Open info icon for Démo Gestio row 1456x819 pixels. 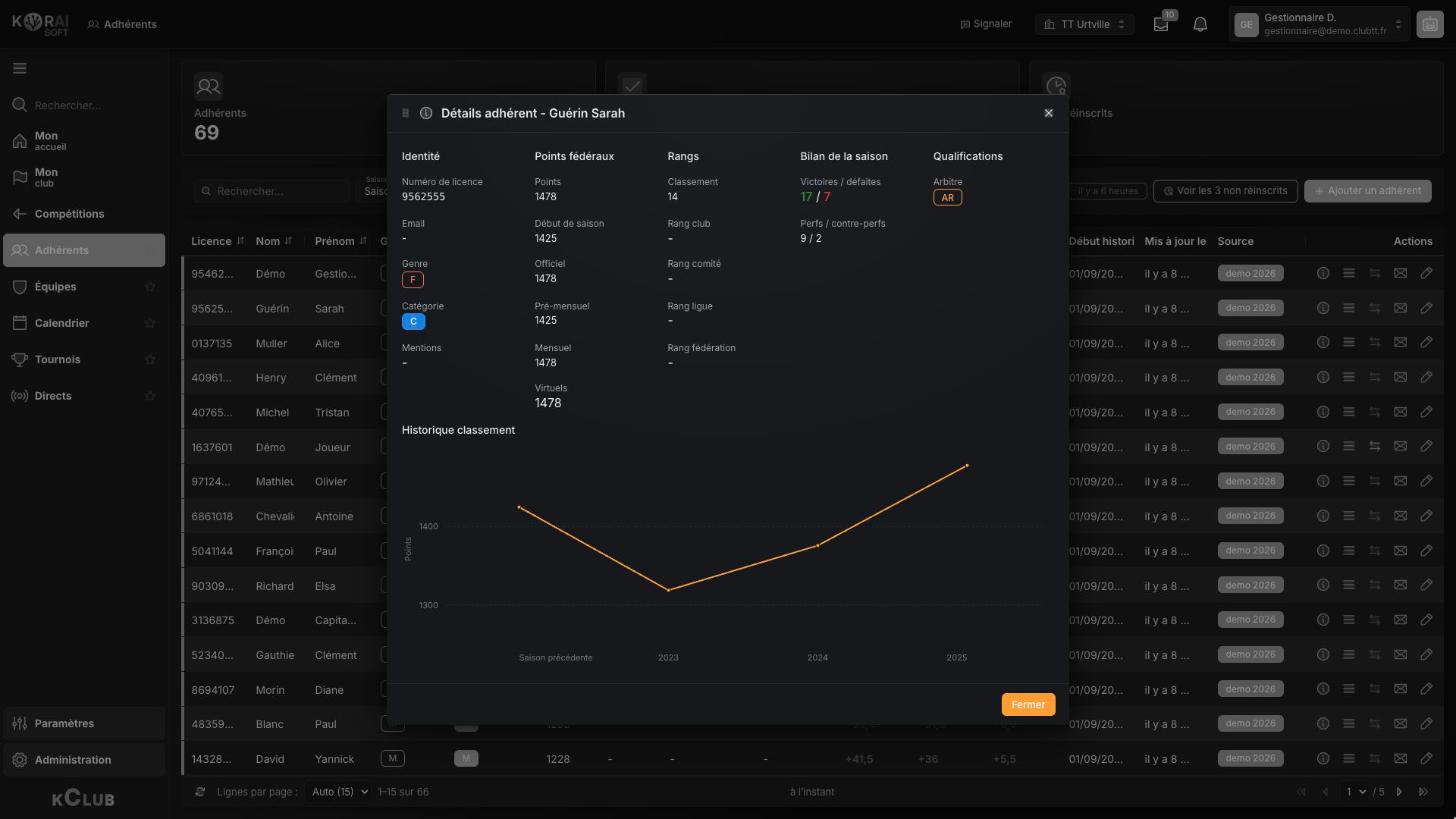(1322, 273)
